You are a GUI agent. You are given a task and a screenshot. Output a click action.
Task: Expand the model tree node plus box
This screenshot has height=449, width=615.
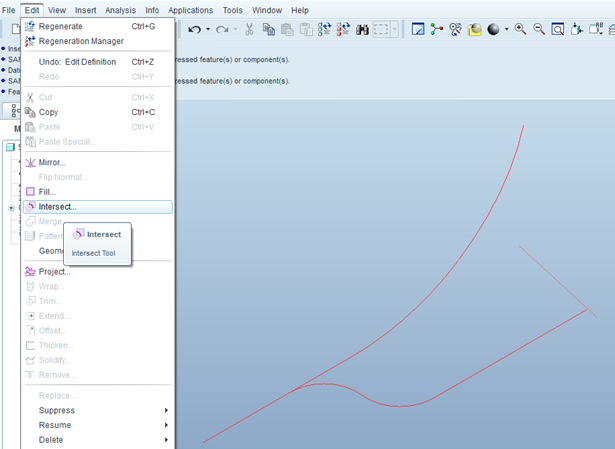point(11,208)
